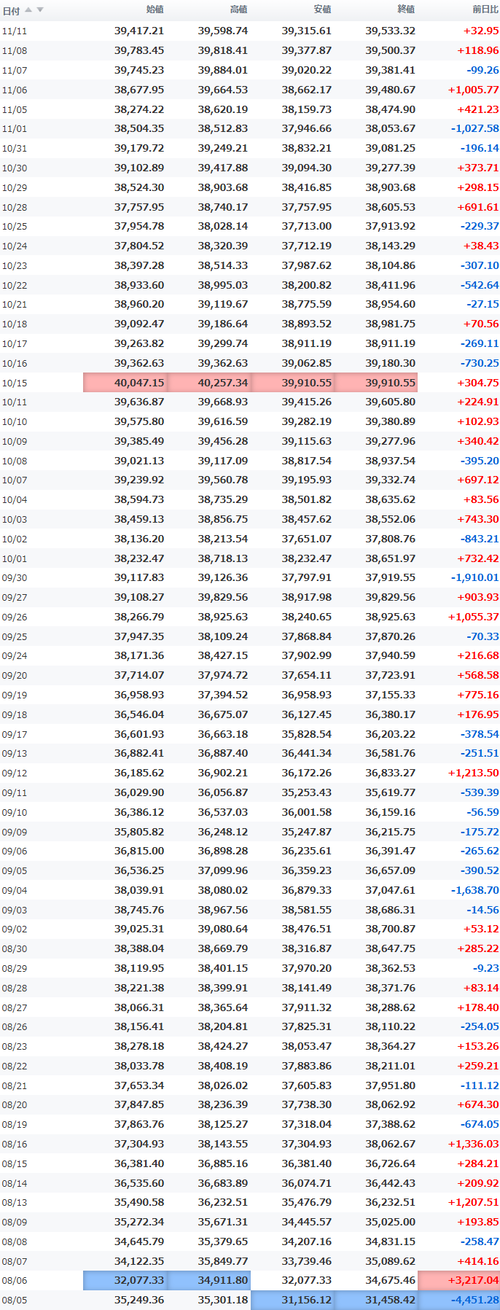Select the -99.26 change on 11/07

coord(482,70)
